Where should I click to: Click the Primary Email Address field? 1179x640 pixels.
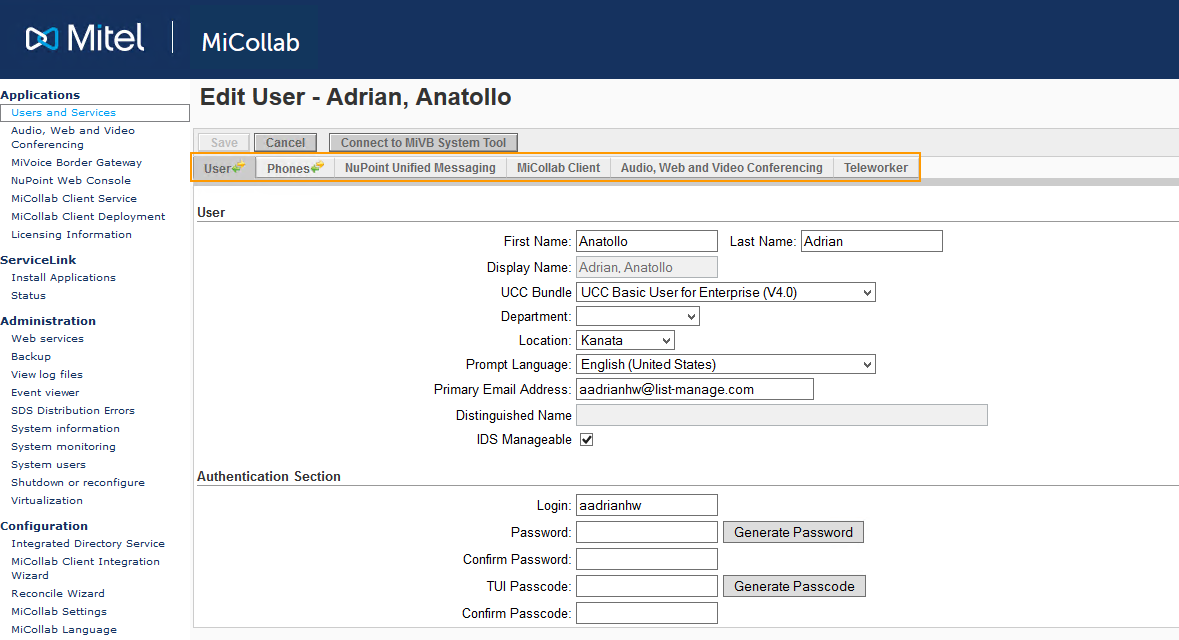click(694, 389)
